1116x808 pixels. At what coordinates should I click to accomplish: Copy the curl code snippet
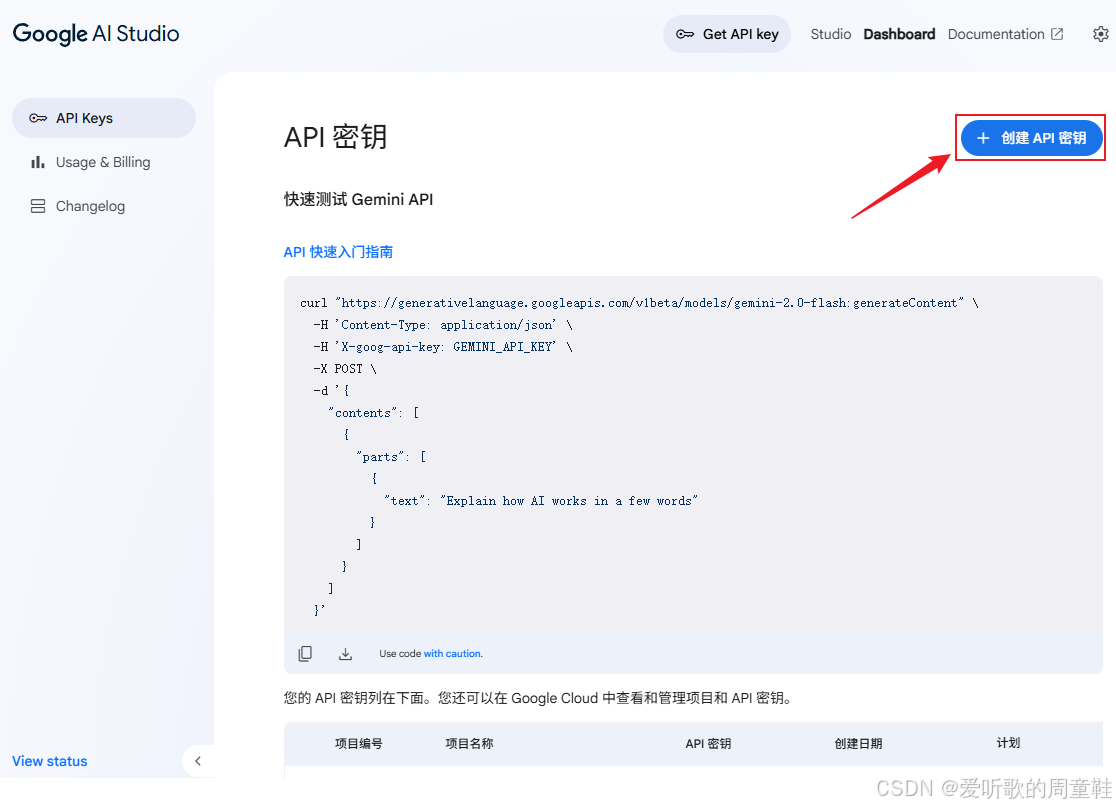coord(305,653)
